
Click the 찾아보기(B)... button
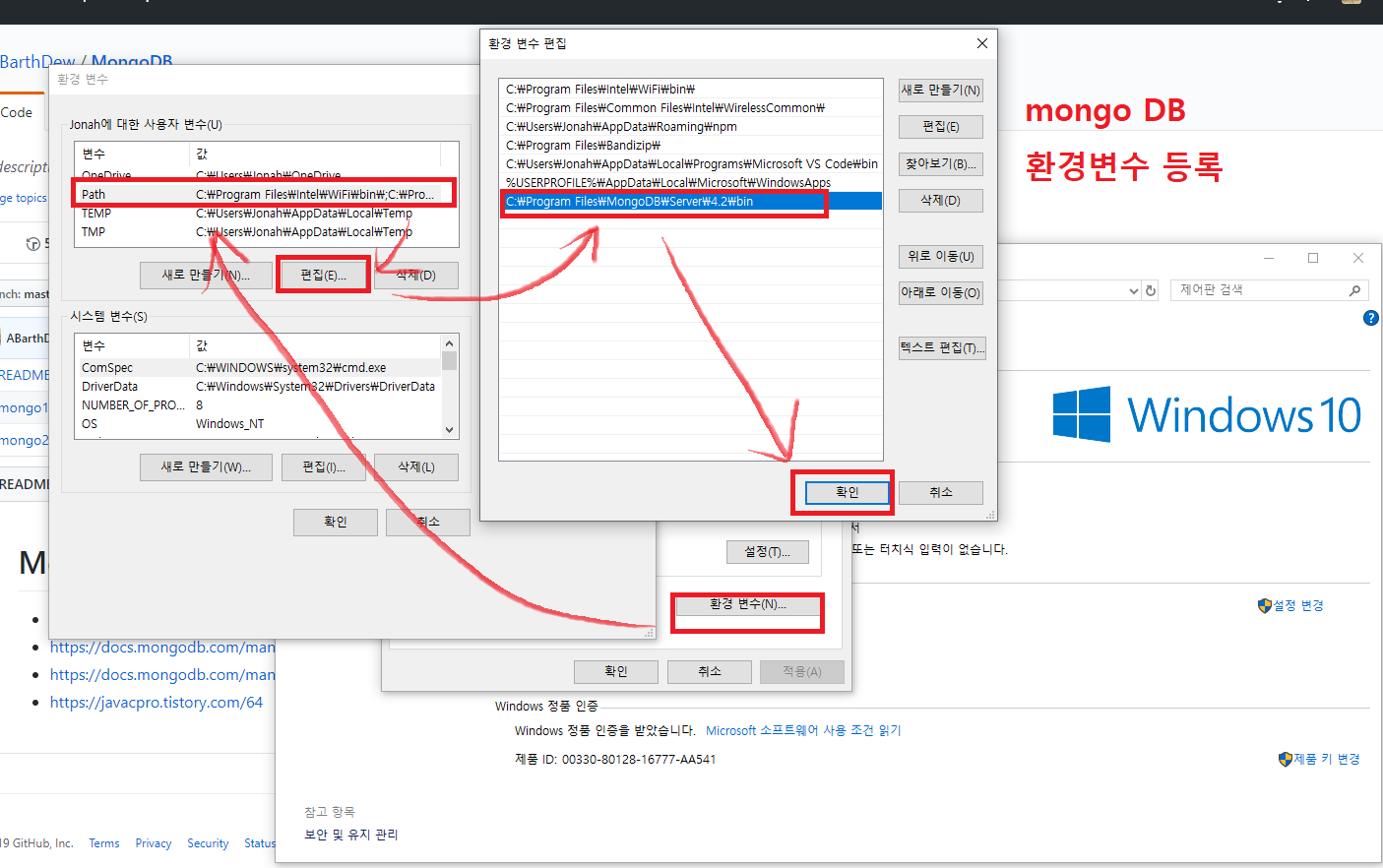point(940,163)
